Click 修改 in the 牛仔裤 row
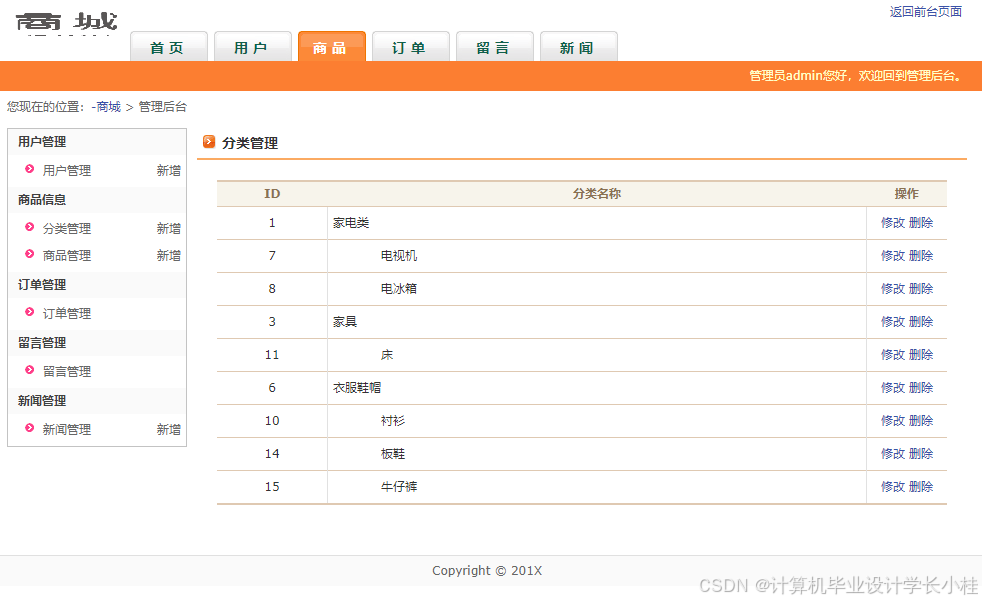 click(x=893, y=487)
